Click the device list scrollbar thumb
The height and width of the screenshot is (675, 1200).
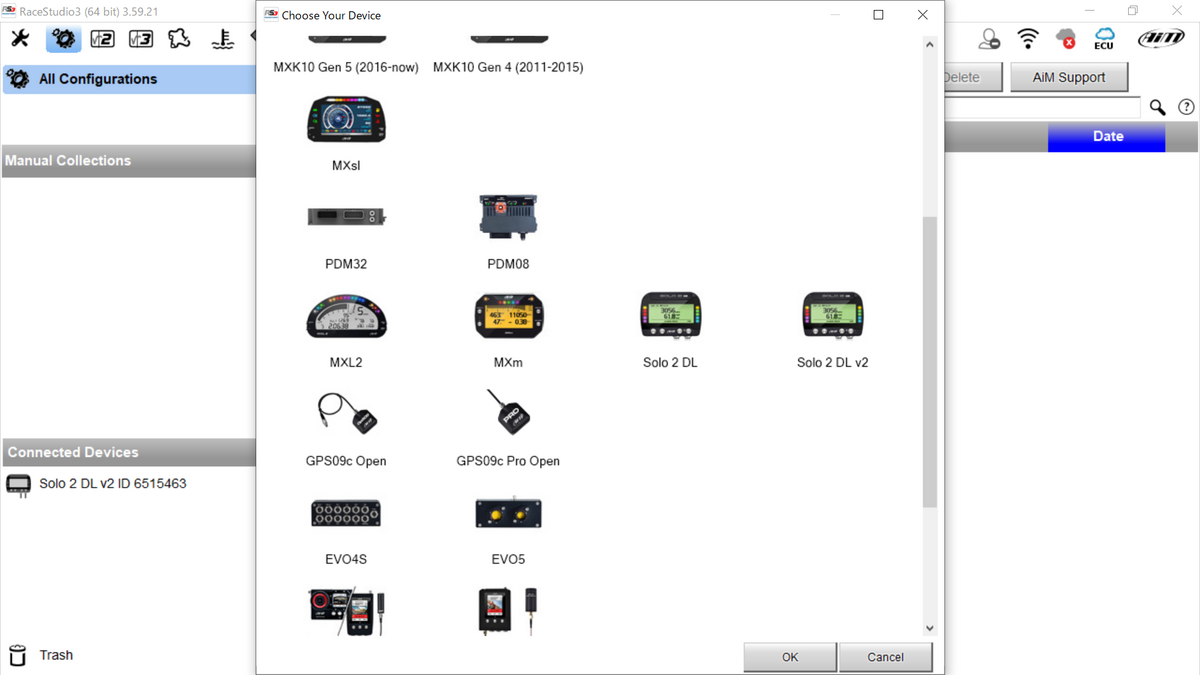[930, 361]
